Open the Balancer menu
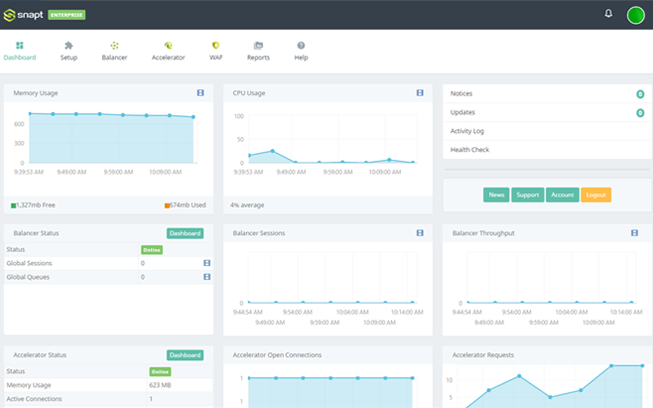The image size is (653, 408). (x=115, y=51)
